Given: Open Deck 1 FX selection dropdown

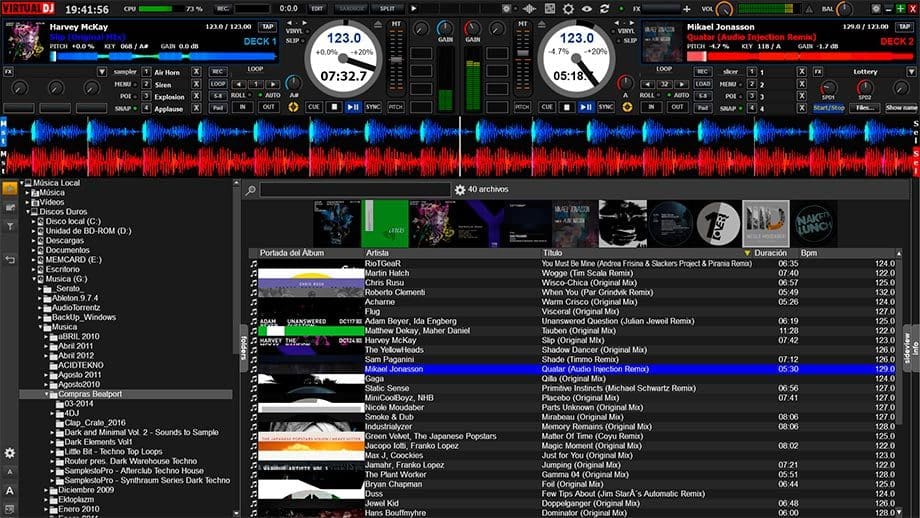Looking at the screenshot, I should (x=102, y=72).
